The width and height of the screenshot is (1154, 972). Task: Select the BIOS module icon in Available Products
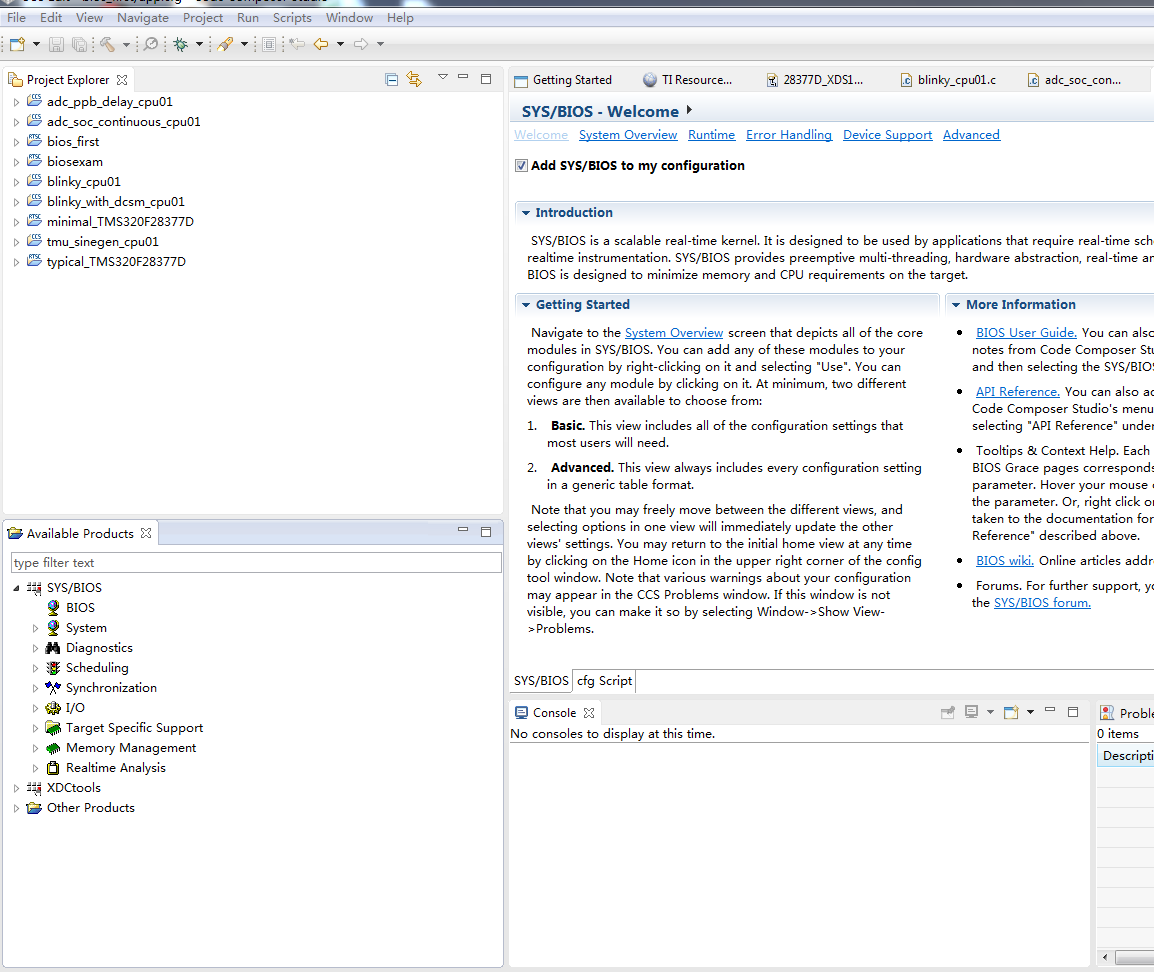[53, 608]
